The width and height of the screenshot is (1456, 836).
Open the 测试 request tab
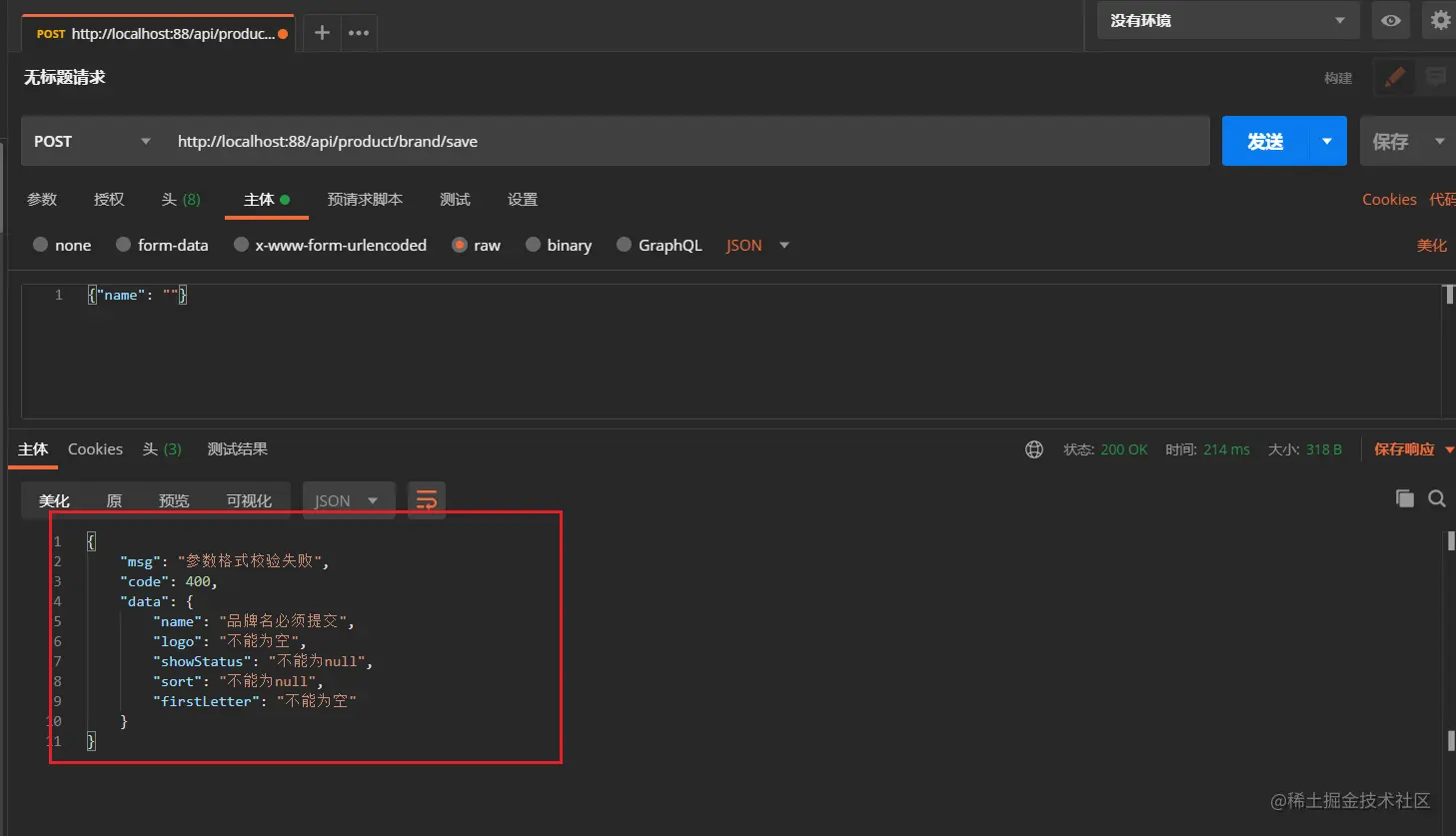tap(455, 199)
